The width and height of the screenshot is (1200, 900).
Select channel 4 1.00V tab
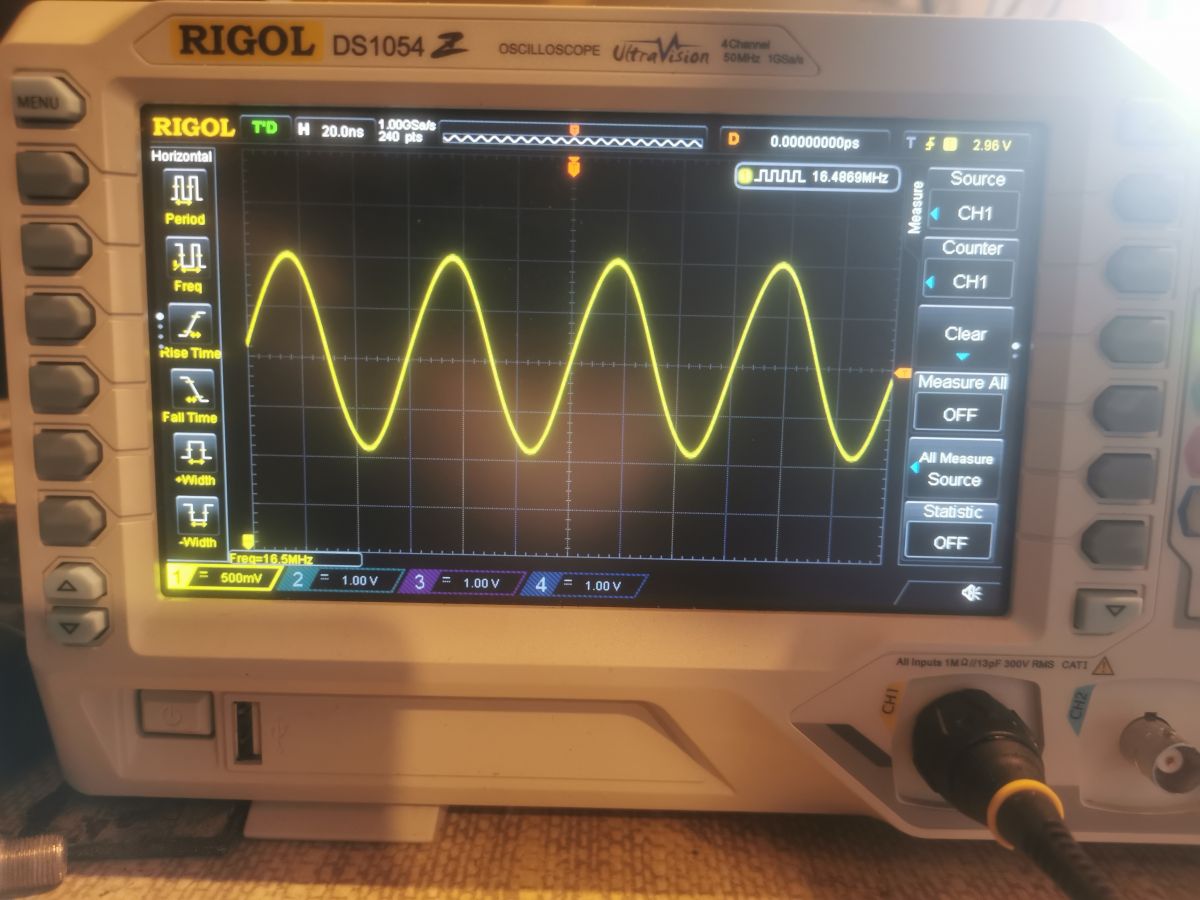coord(585,585)
